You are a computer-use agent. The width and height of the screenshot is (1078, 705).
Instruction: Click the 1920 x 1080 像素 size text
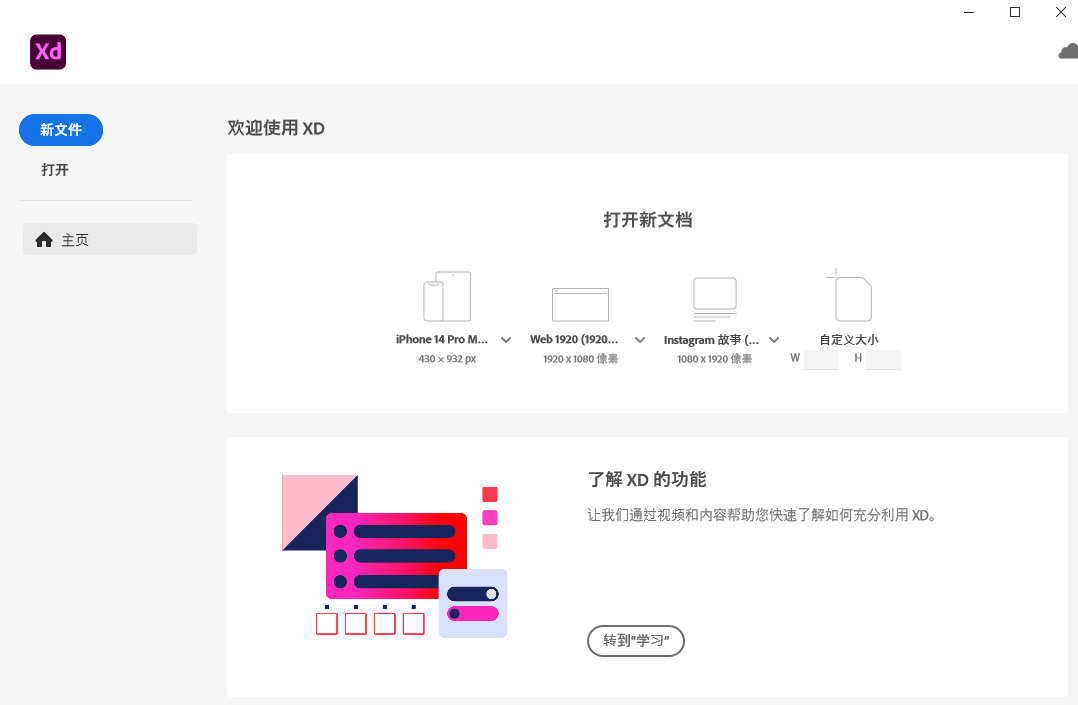581,359
